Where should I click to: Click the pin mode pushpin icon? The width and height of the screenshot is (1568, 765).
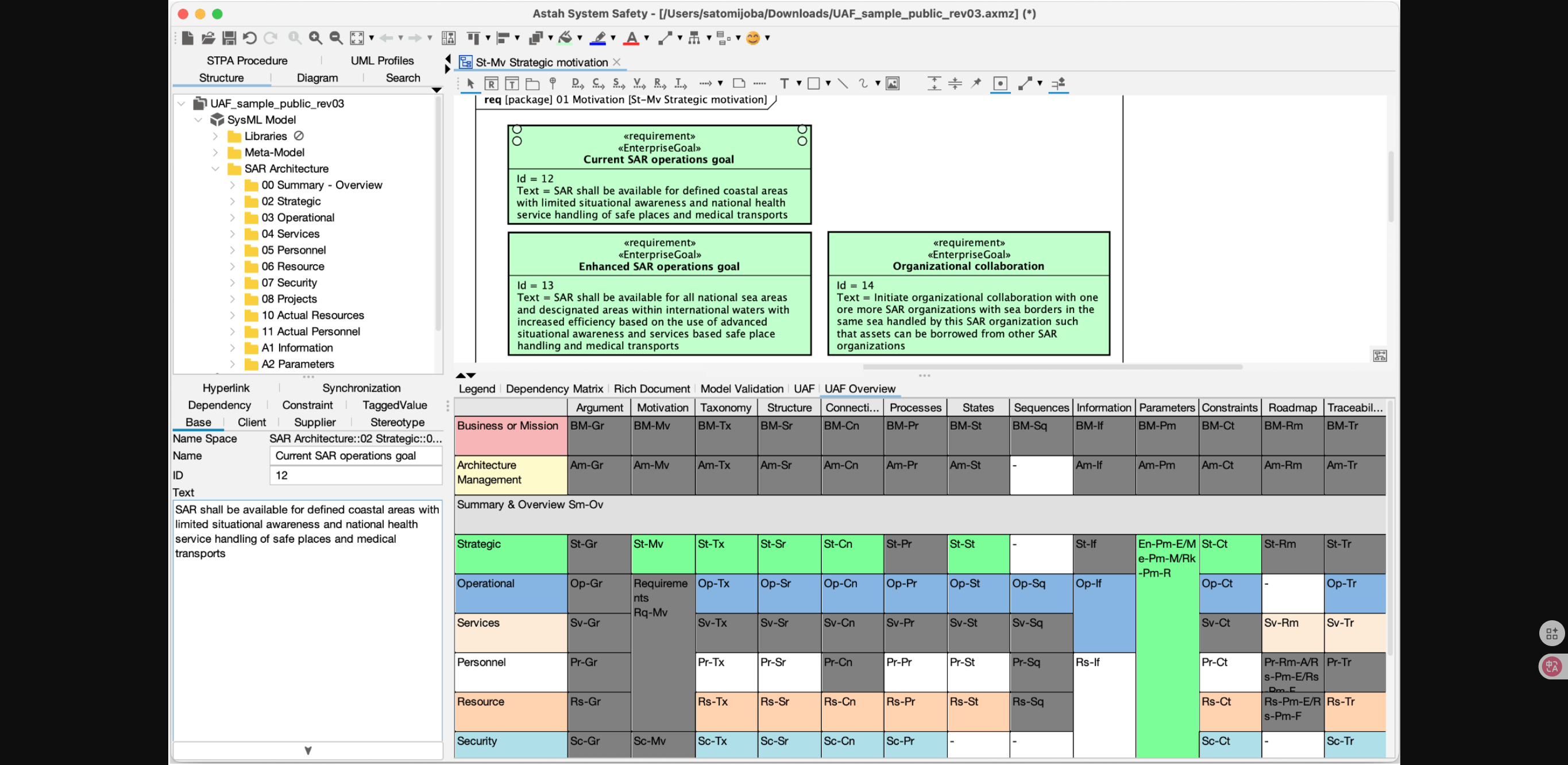pyautogui.click(x=976, y=83)
